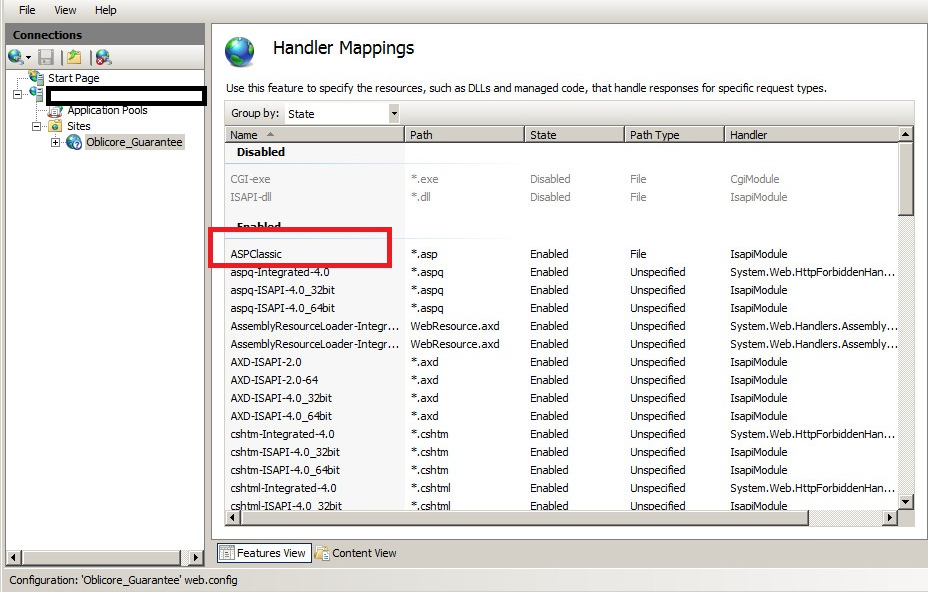Click the Disabled group header
Image resolution: width=928 pixels, height=592 pixels.
tap(261, 152)
